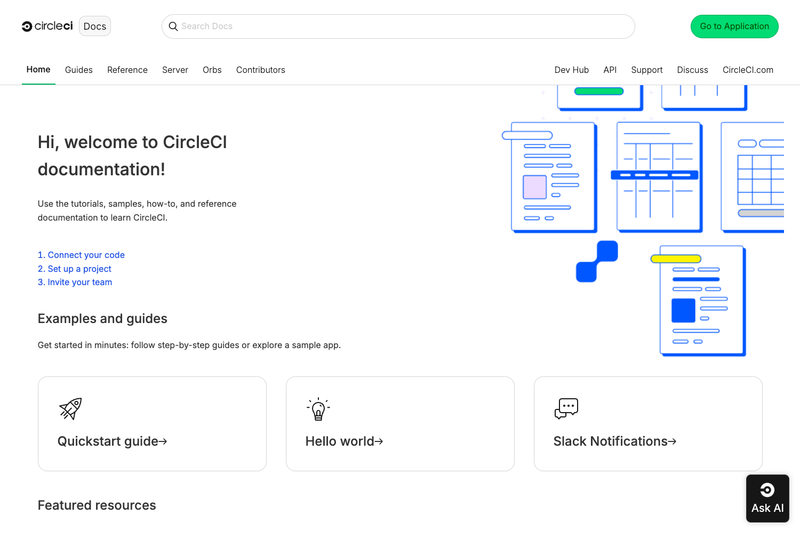Click the 'Examples and guides' heading
This screenshot has height=533, width=800.
point(103,319)
